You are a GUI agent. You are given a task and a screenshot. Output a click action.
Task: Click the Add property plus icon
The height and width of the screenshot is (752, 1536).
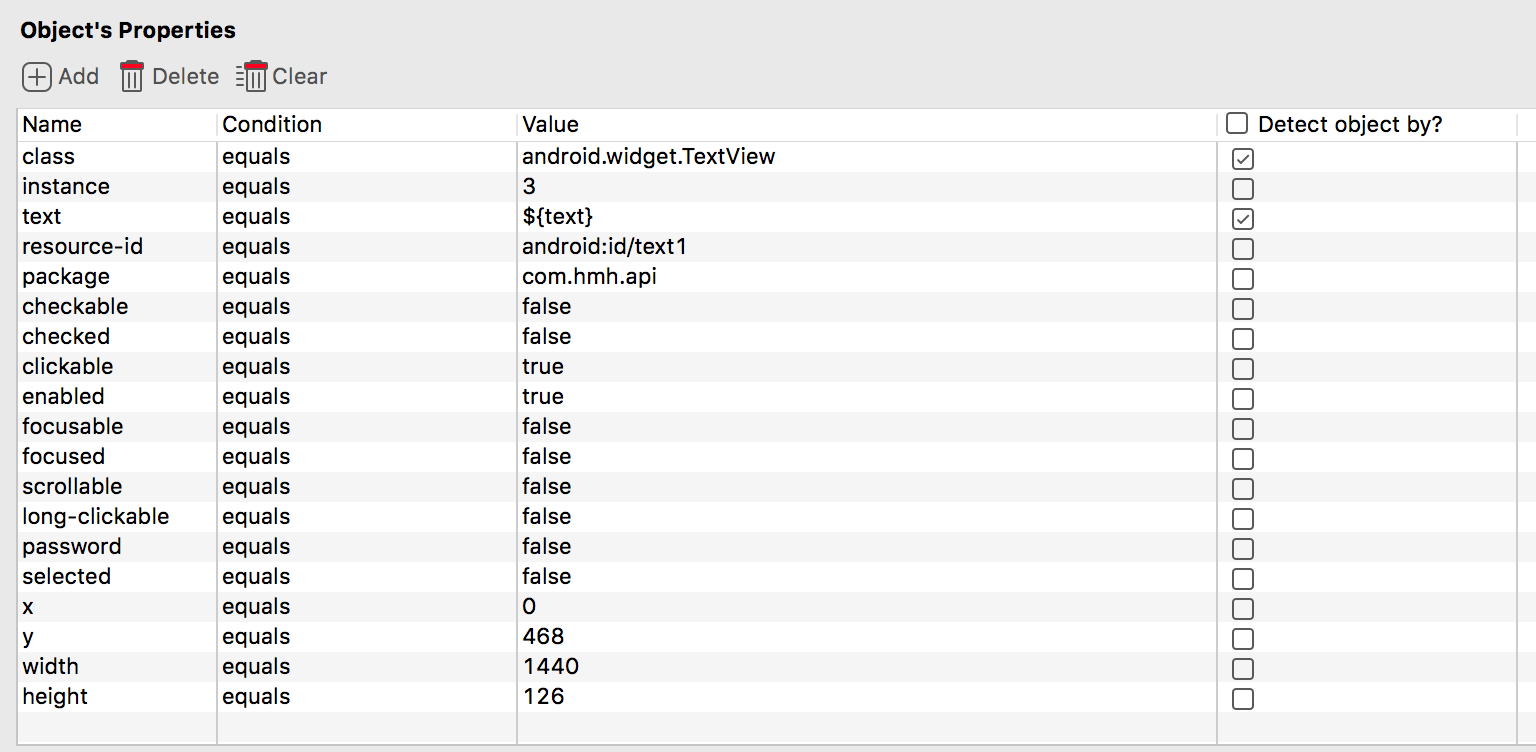(x=37, y=77)
